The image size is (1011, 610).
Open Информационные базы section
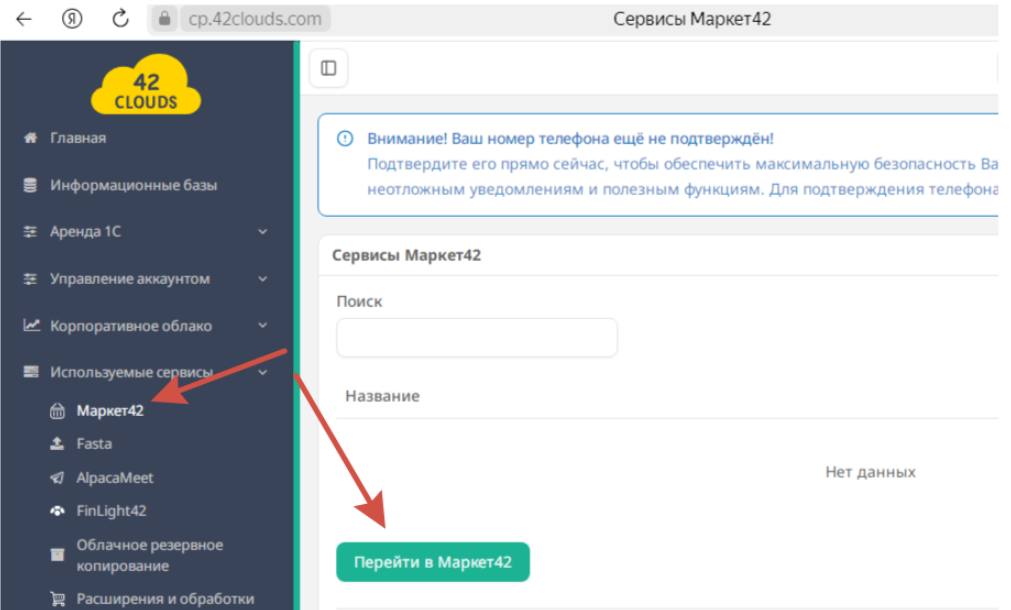click(133, 185)
